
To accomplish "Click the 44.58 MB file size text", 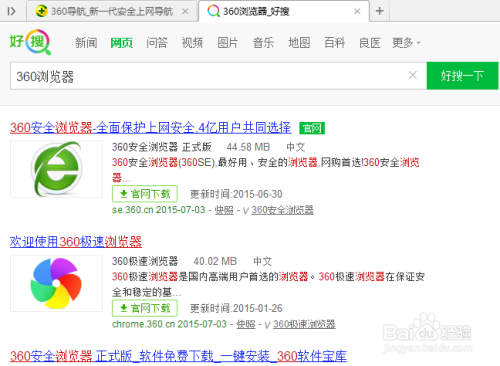I will click(x=248, y=147).
